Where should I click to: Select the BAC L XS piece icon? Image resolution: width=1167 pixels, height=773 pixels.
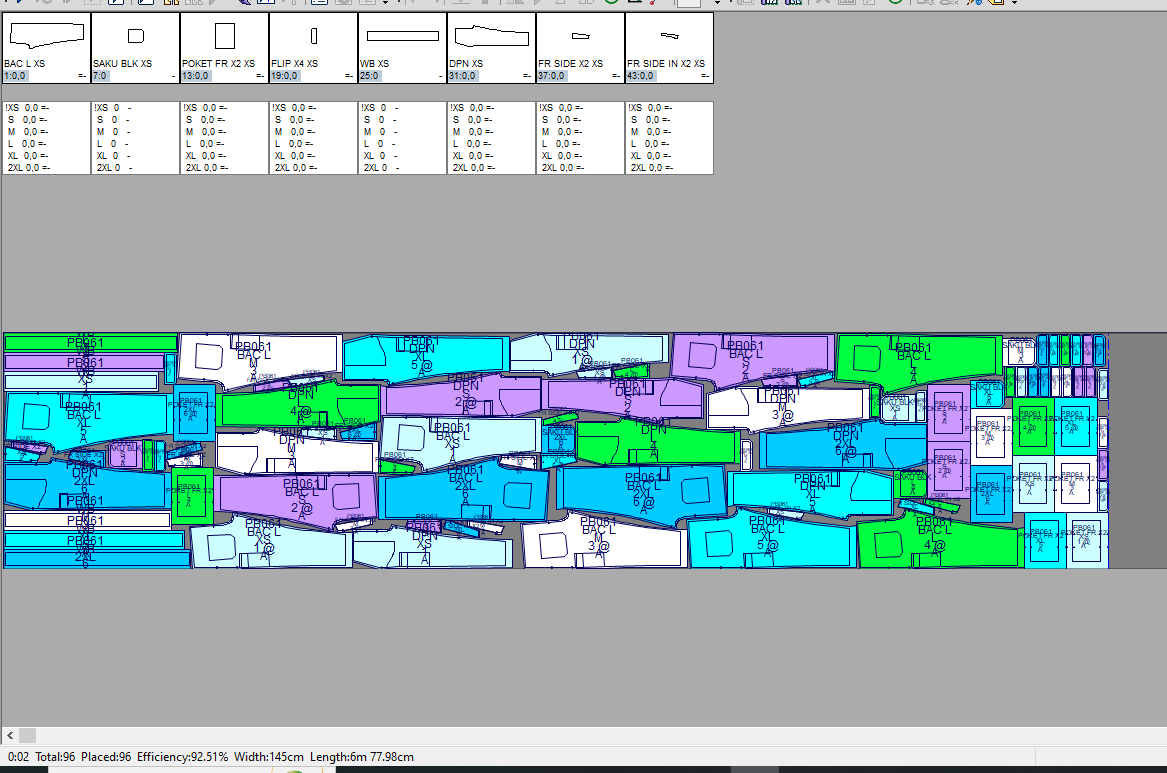(x=45, y=36)
